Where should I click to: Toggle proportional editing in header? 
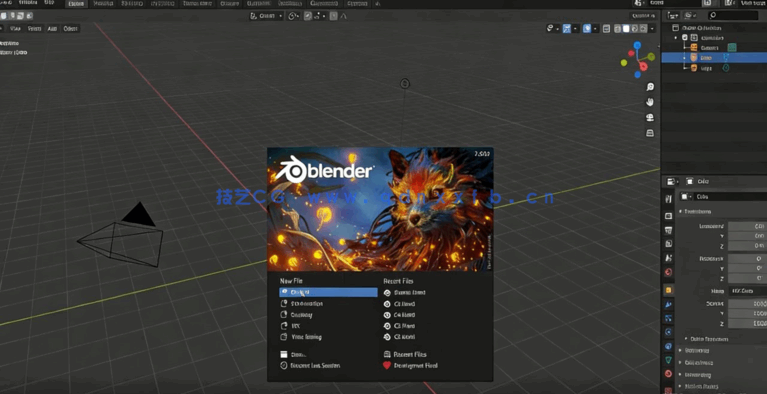334,16
